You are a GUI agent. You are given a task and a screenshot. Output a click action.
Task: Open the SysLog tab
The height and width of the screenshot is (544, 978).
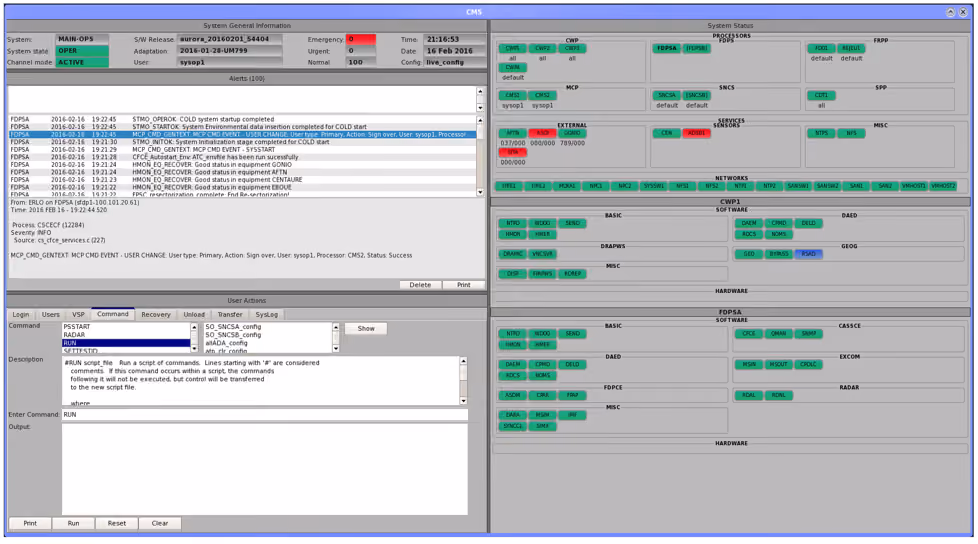266,314
